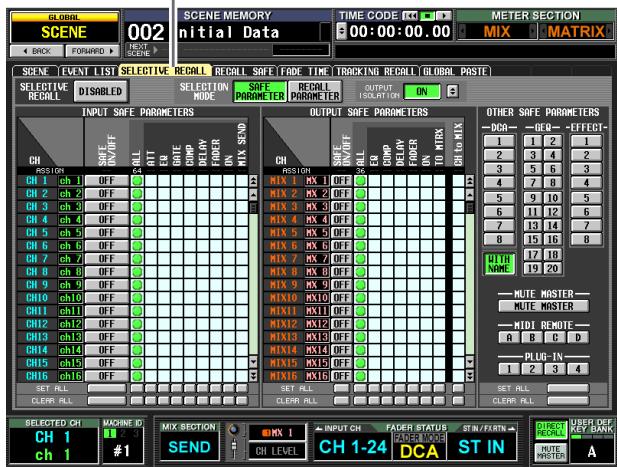Click MUTE MASTER button in bottom bar
The image size is (617, 467).
551,452
